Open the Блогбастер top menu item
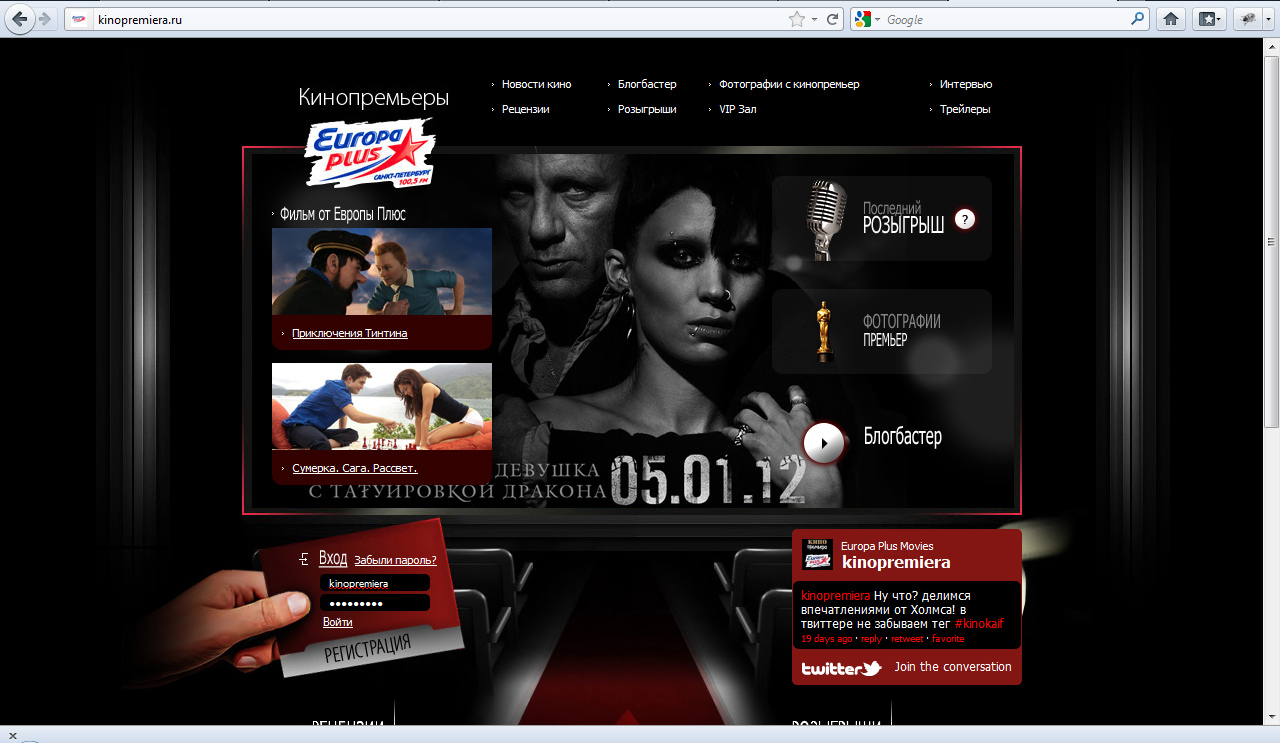The height and width of the screenshot is (743, 1280). click(647, 84)
